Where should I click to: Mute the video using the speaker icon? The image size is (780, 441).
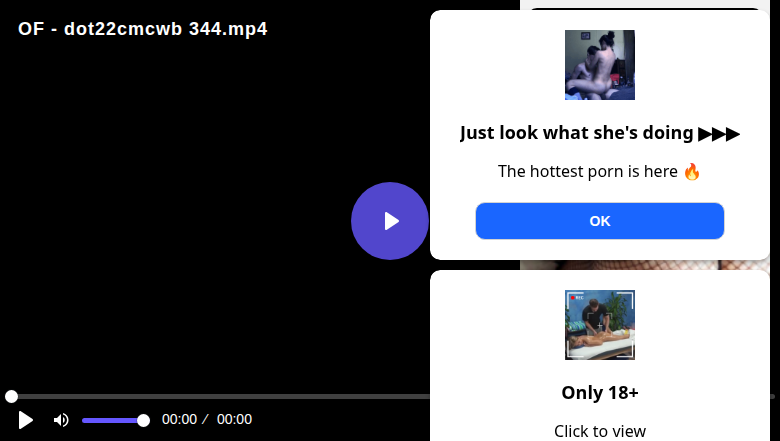[x=61, y=420]
